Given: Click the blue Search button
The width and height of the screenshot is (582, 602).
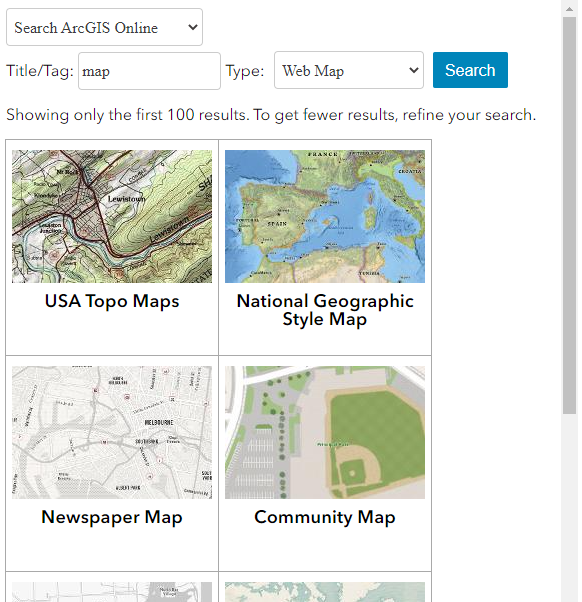Looking at the screenshot, I should (470, 70).
